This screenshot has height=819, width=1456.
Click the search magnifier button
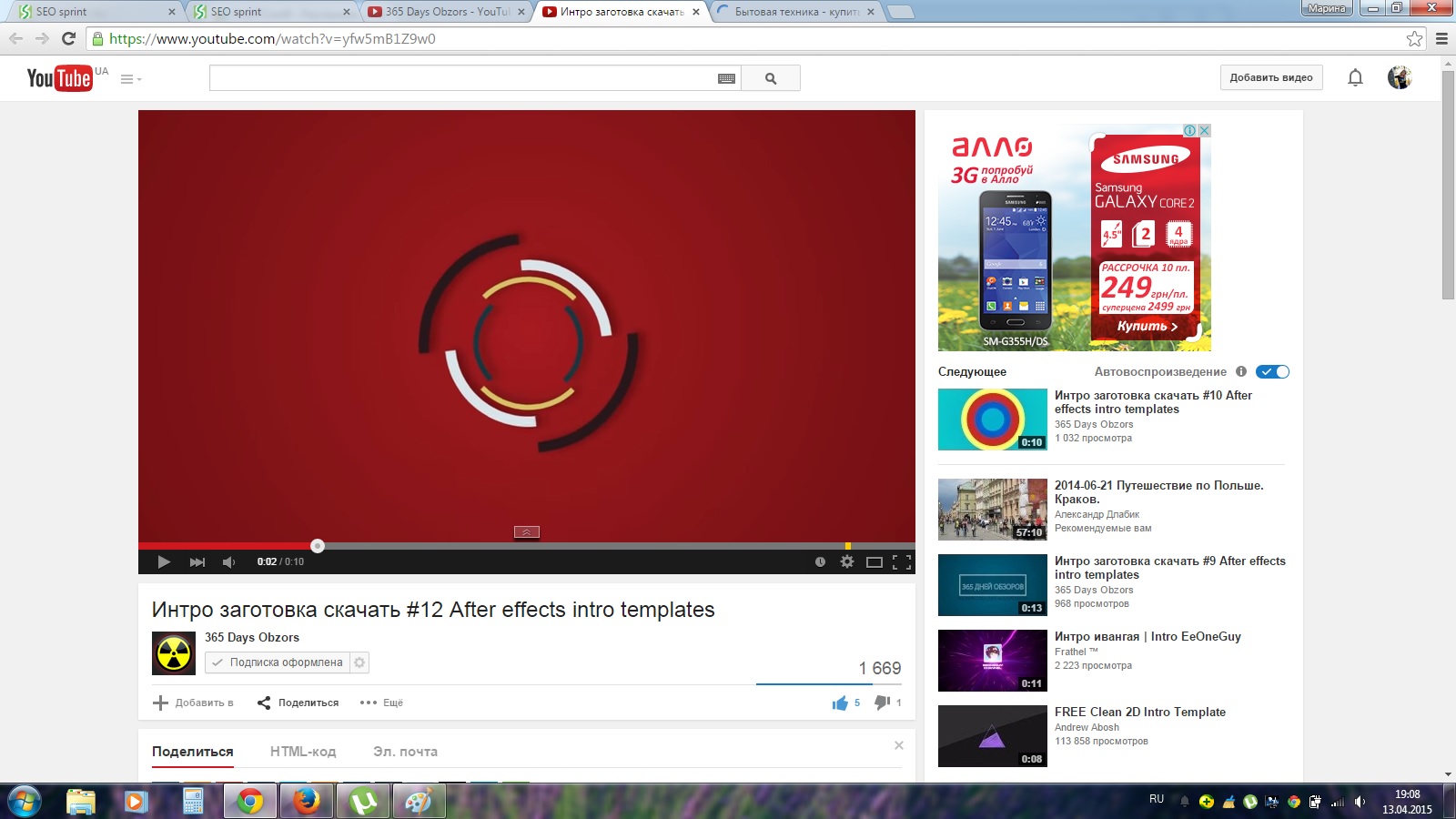tap(771, 78)
